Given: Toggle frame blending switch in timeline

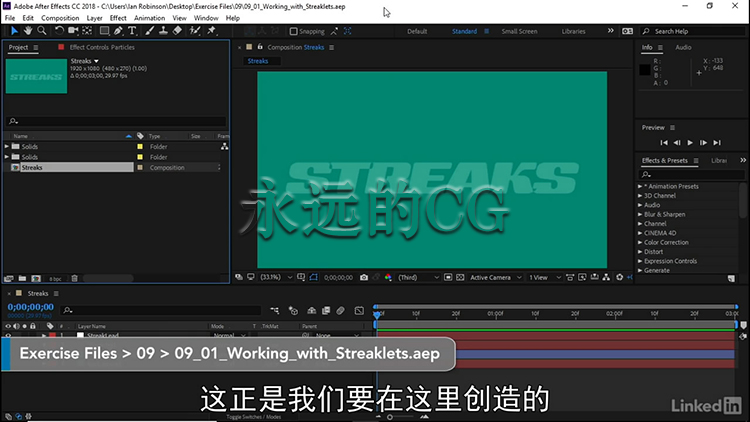Looking at the screenshot, I should (x=326, y=311).
